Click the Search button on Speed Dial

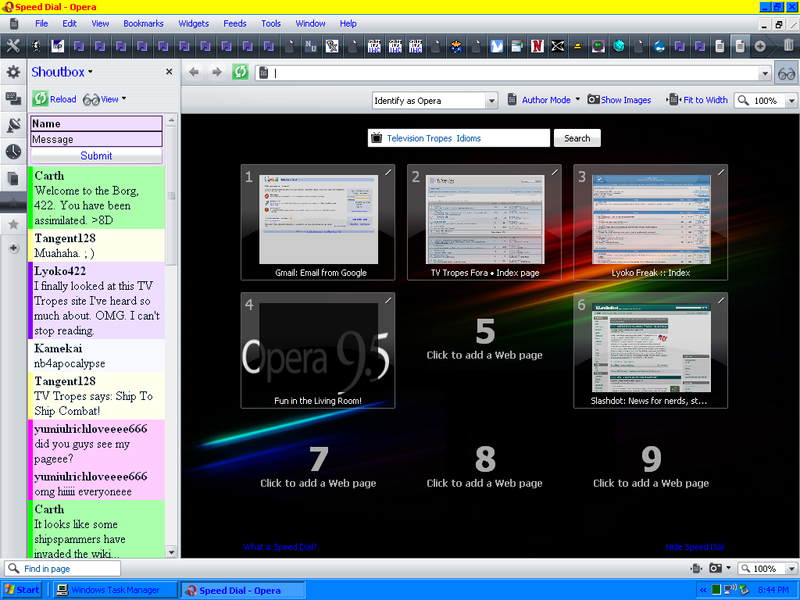pyautogui.click(x=577, y=138)
